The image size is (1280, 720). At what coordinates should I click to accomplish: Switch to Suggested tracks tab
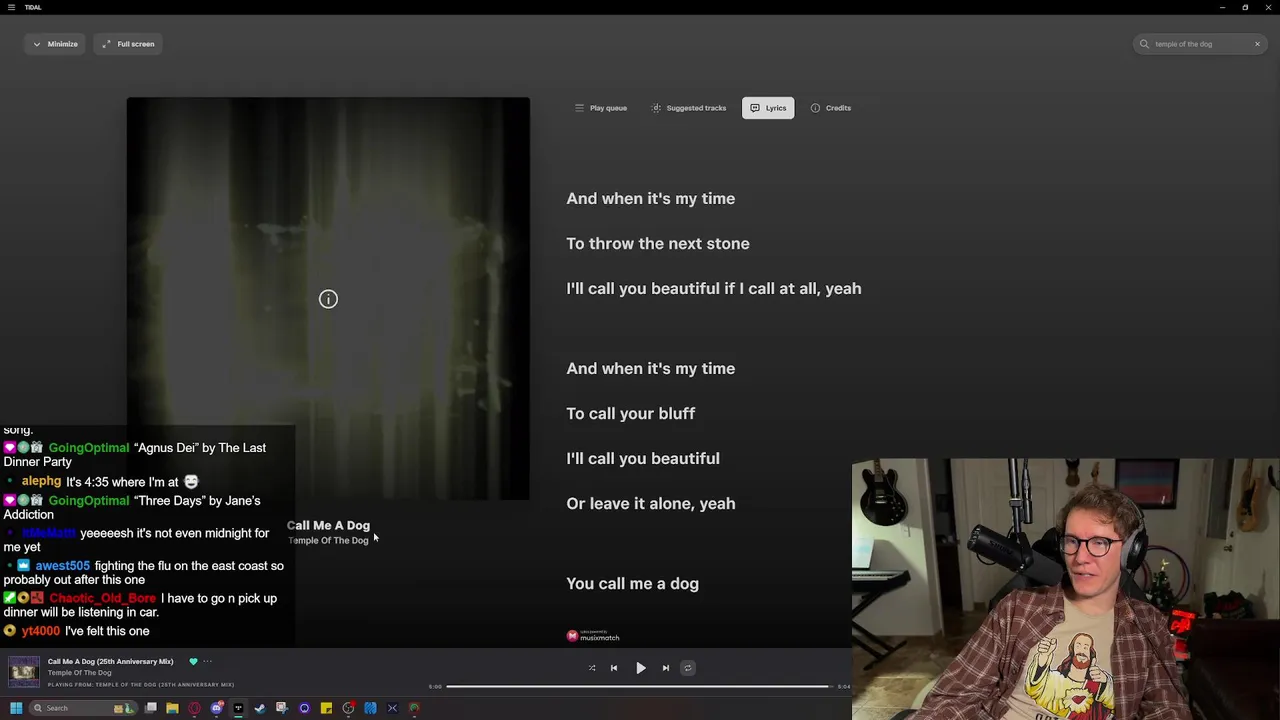[689, 108]
